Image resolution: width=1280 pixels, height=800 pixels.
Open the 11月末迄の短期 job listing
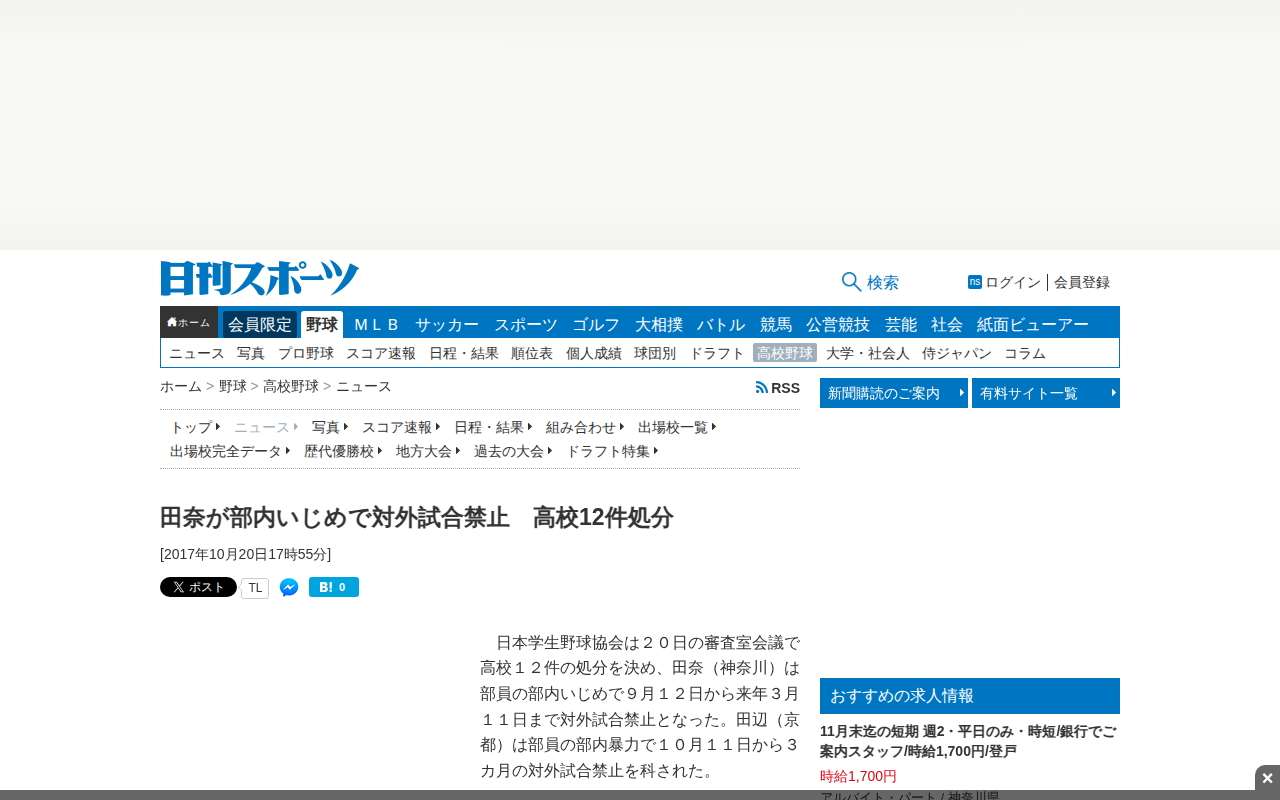(968, 741)
